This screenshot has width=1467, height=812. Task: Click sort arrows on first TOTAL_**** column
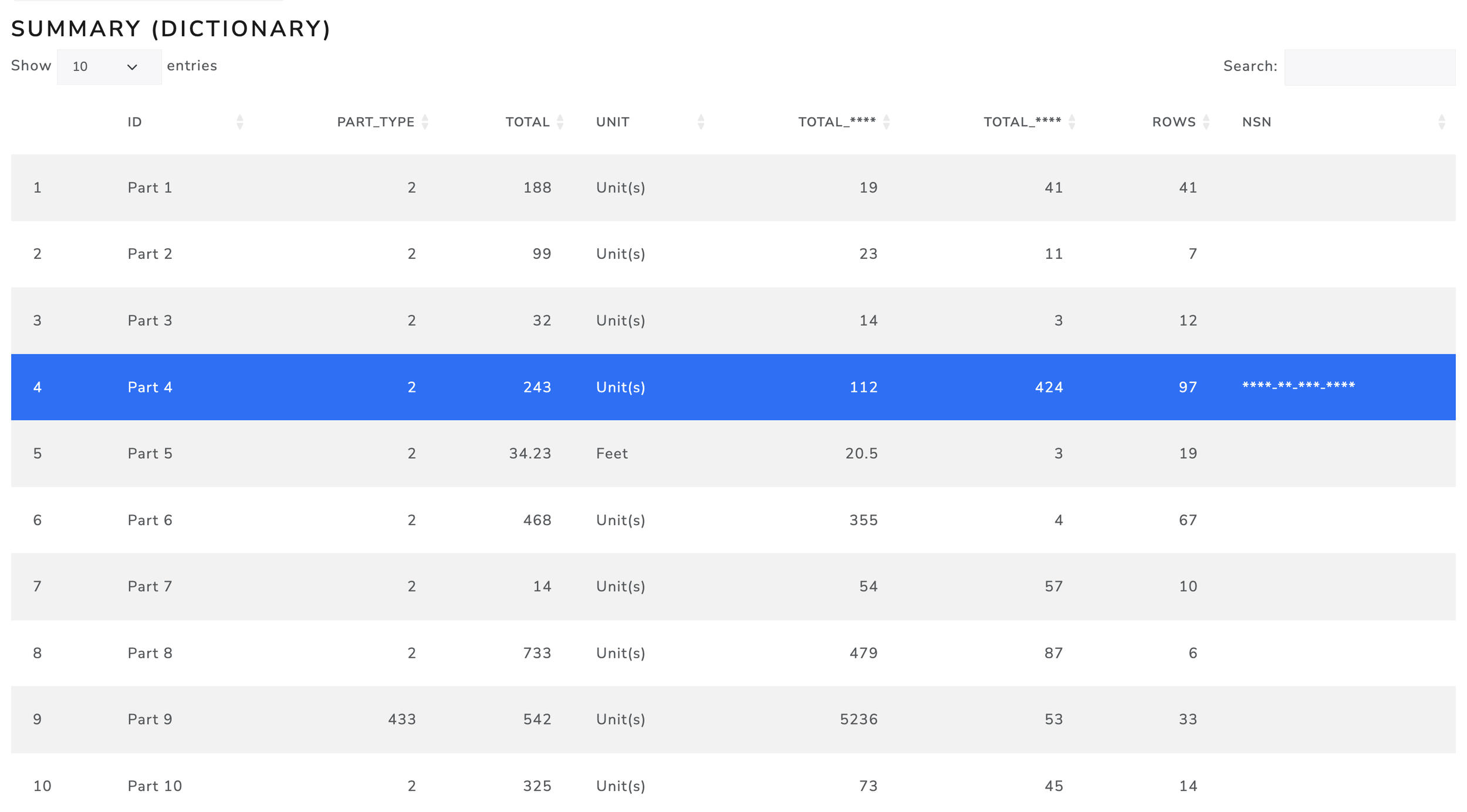[886, 122]
